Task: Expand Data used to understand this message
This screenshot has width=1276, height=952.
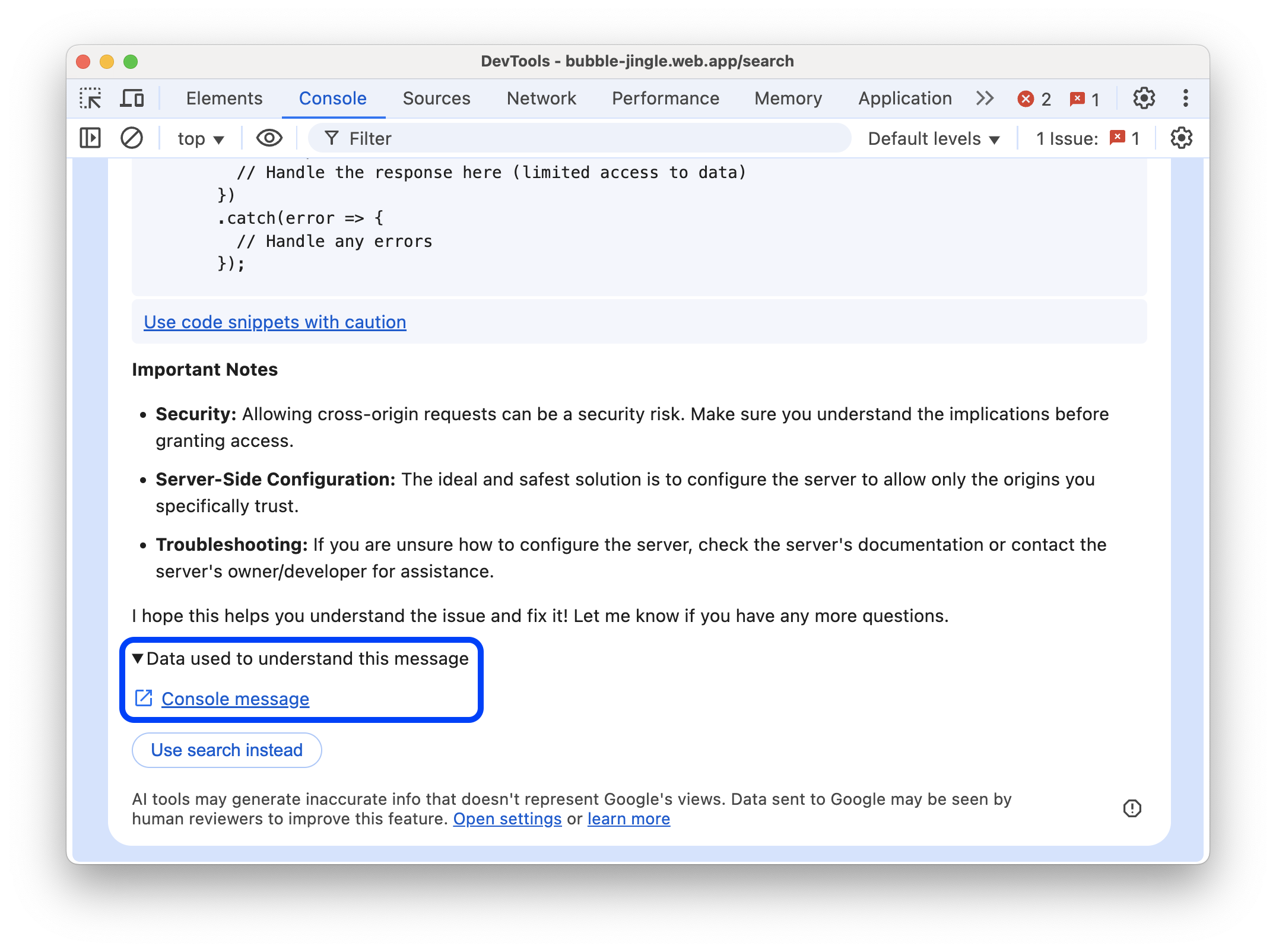Action: tap(139, 657)
